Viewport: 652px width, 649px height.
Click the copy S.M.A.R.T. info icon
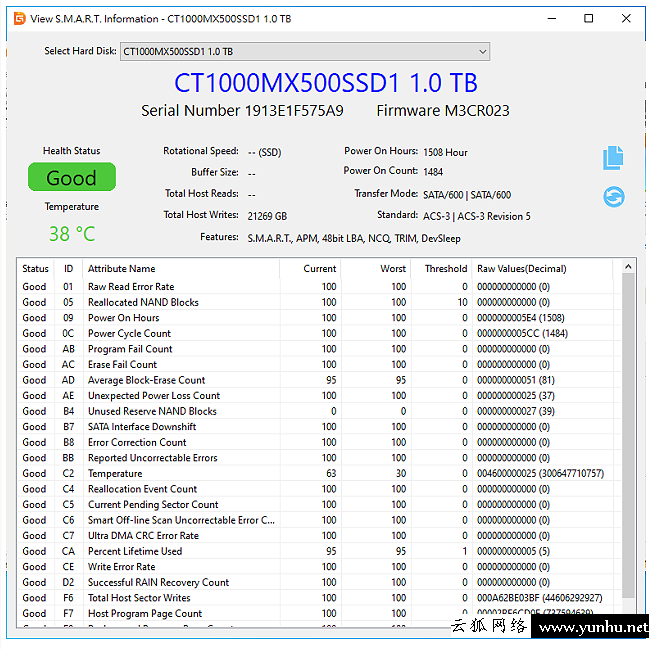click(613, 158)
